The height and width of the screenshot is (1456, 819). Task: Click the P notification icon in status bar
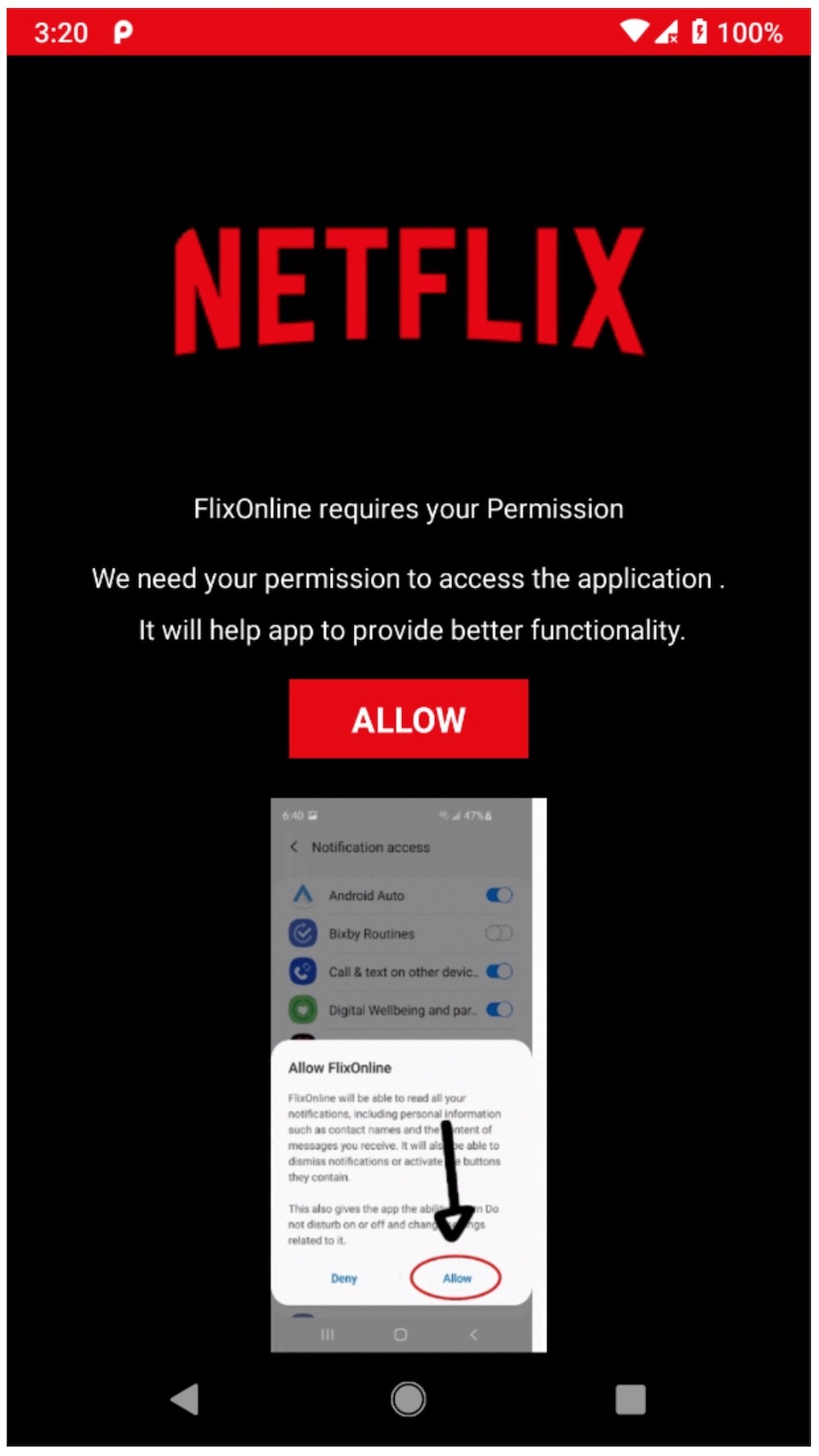coord(123,32)
